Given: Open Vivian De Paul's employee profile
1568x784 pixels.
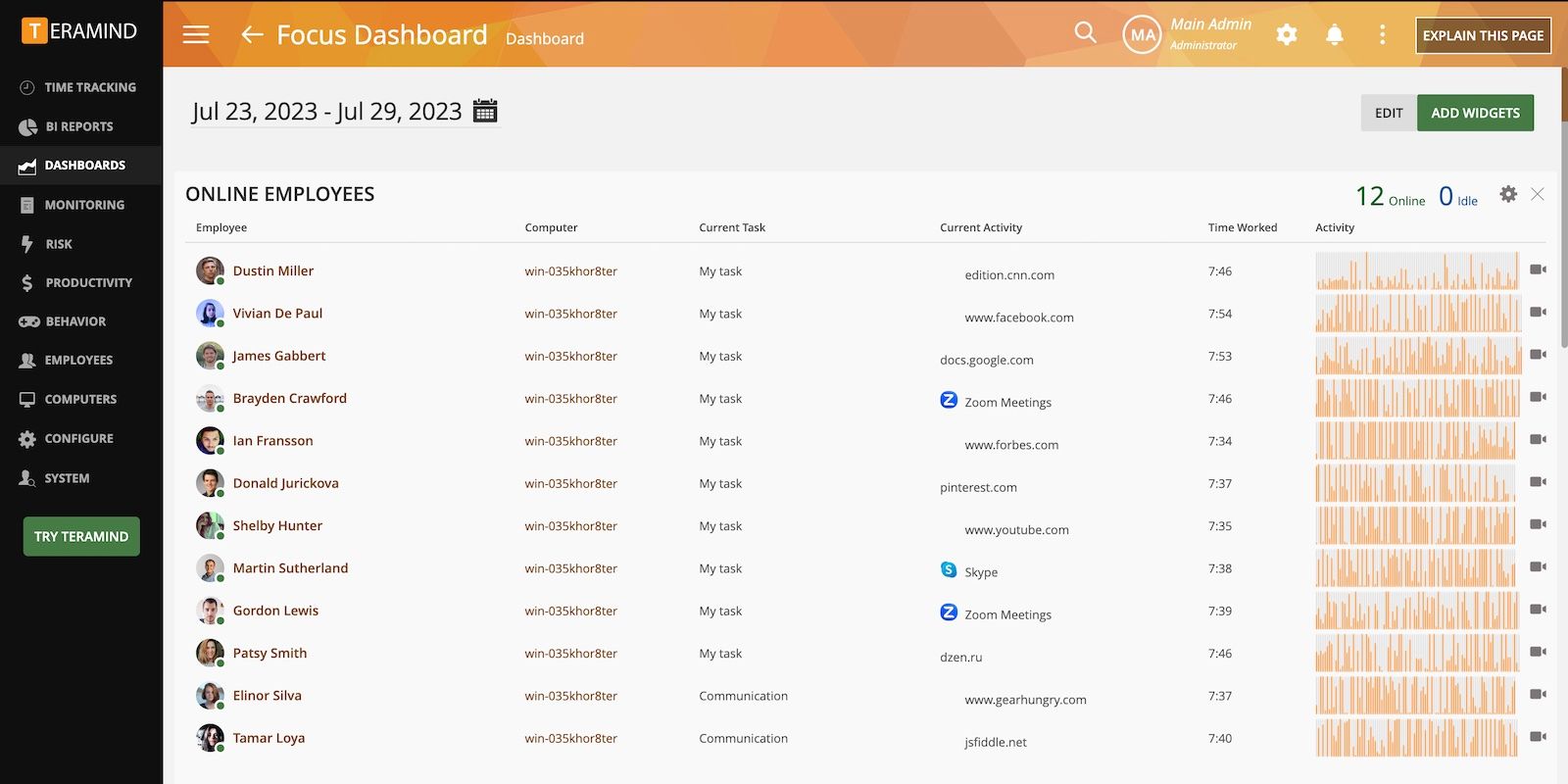Looking at the screenshot, I should click(277, 313).
